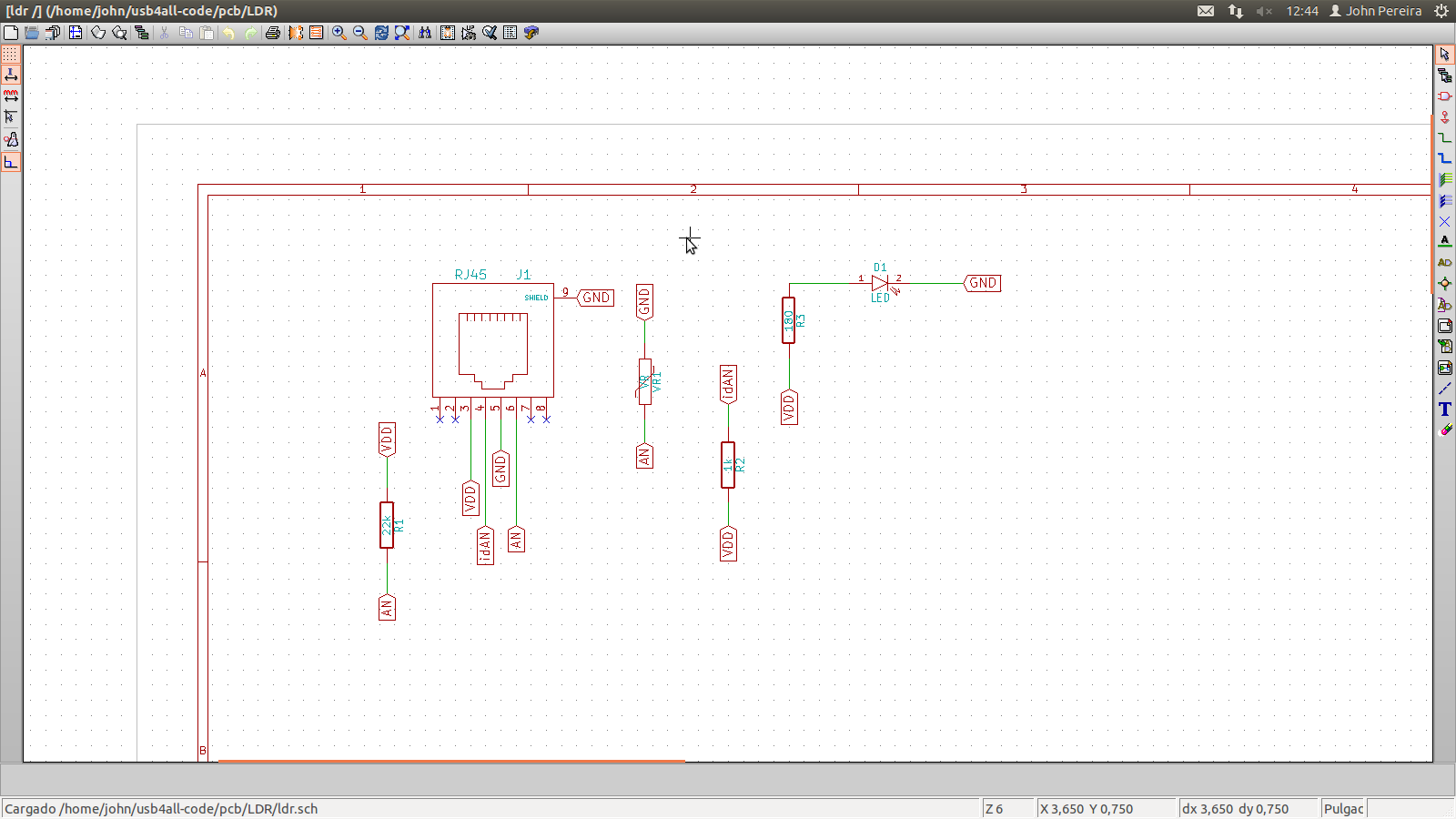
Task: Select the hierarchical sheet tool
Action: tap(1445, 326)
